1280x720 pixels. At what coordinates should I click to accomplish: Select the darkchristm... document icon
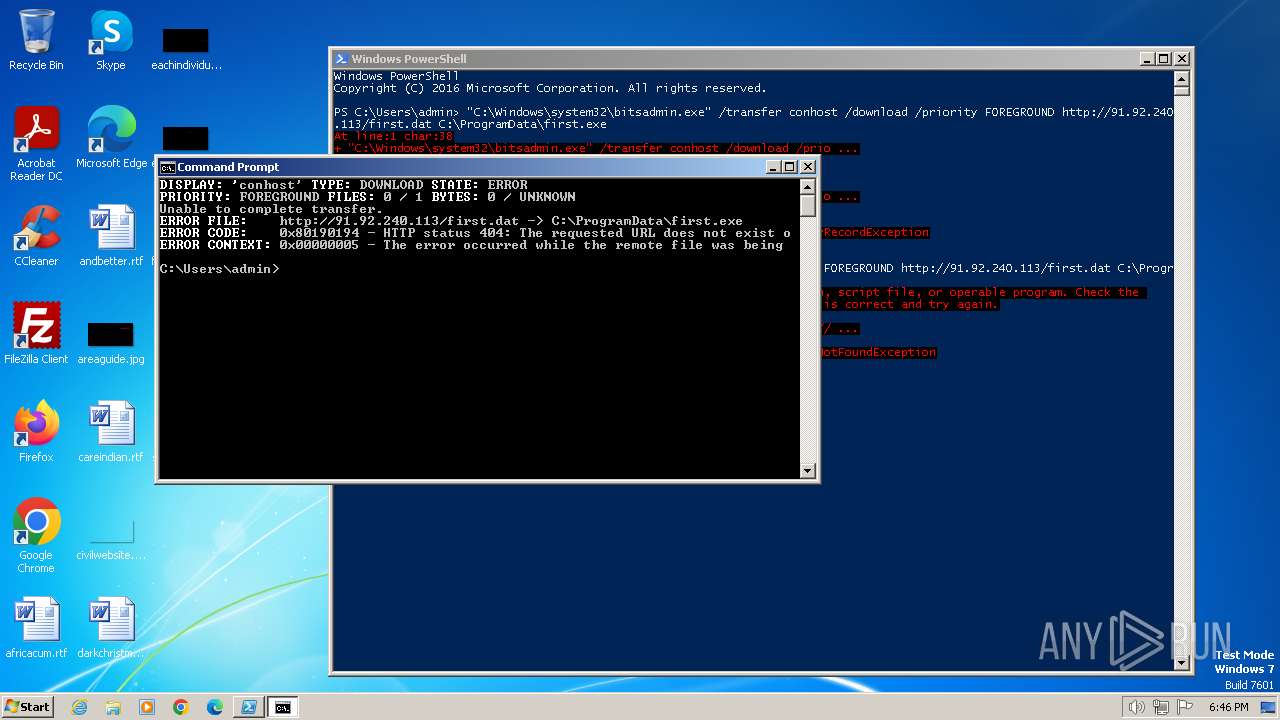tap(110, 628)
